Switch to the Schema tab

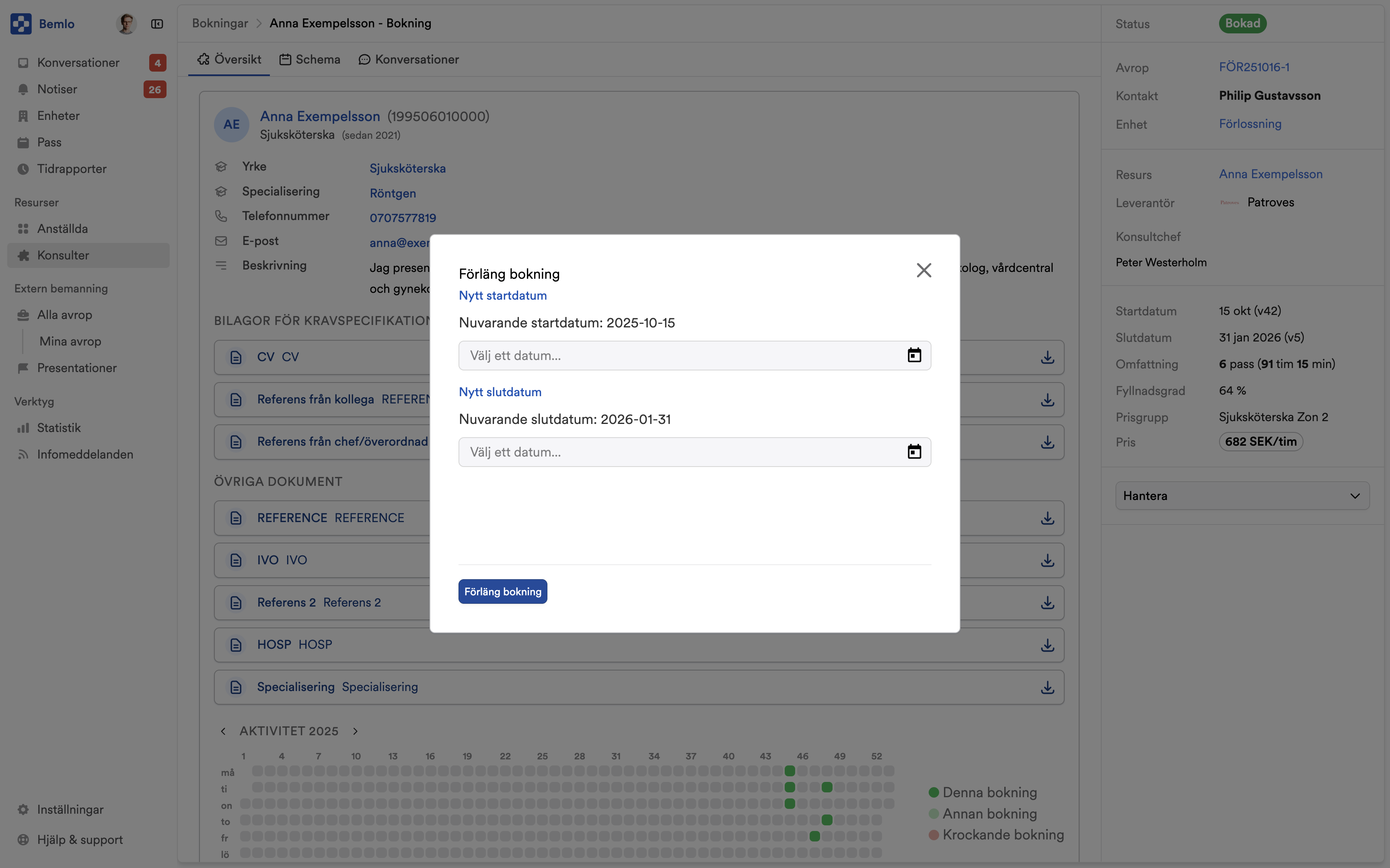tap(309, 59)
